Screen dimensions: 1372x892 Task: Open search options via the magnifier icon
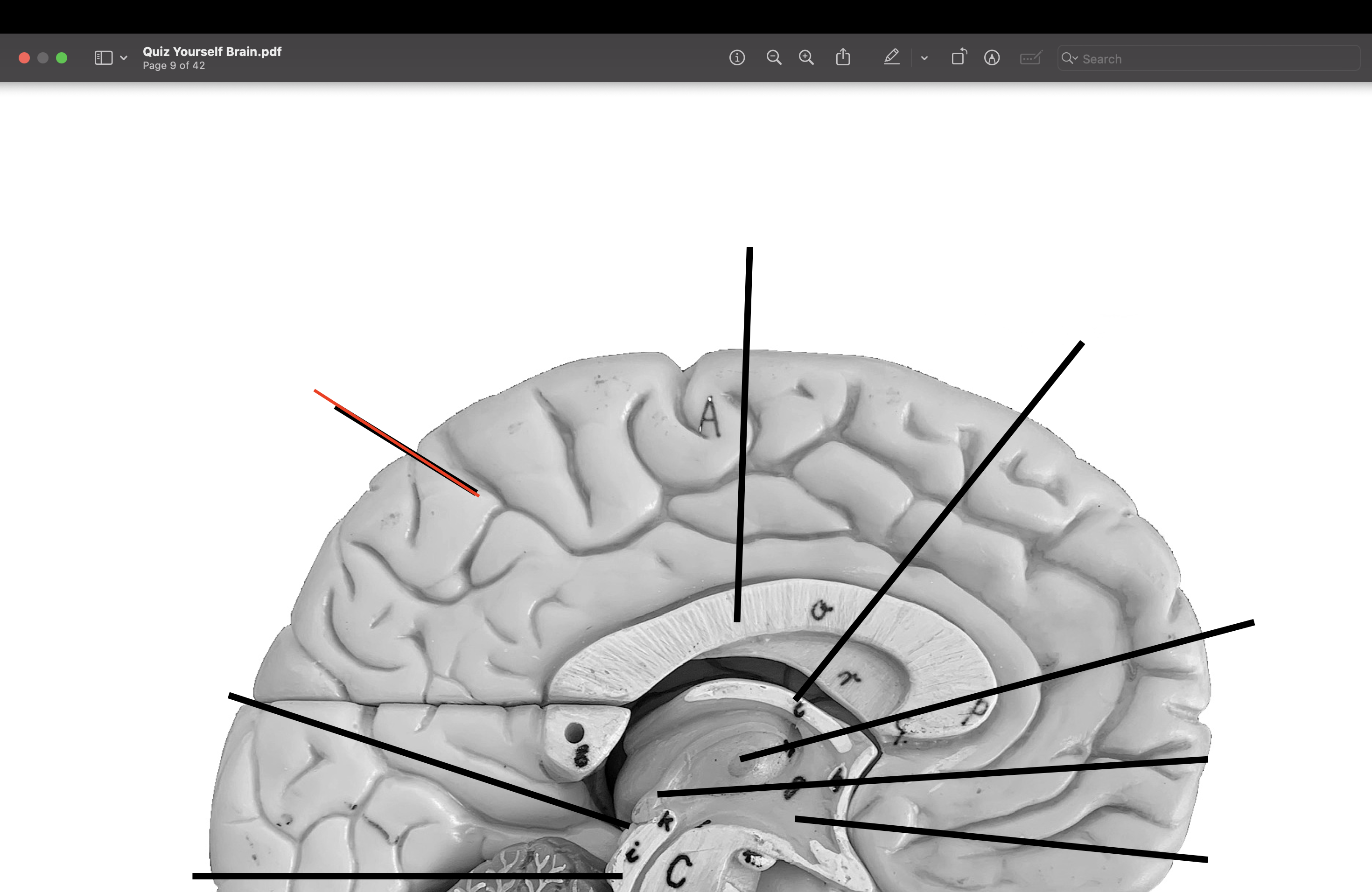pos(1069,58)
